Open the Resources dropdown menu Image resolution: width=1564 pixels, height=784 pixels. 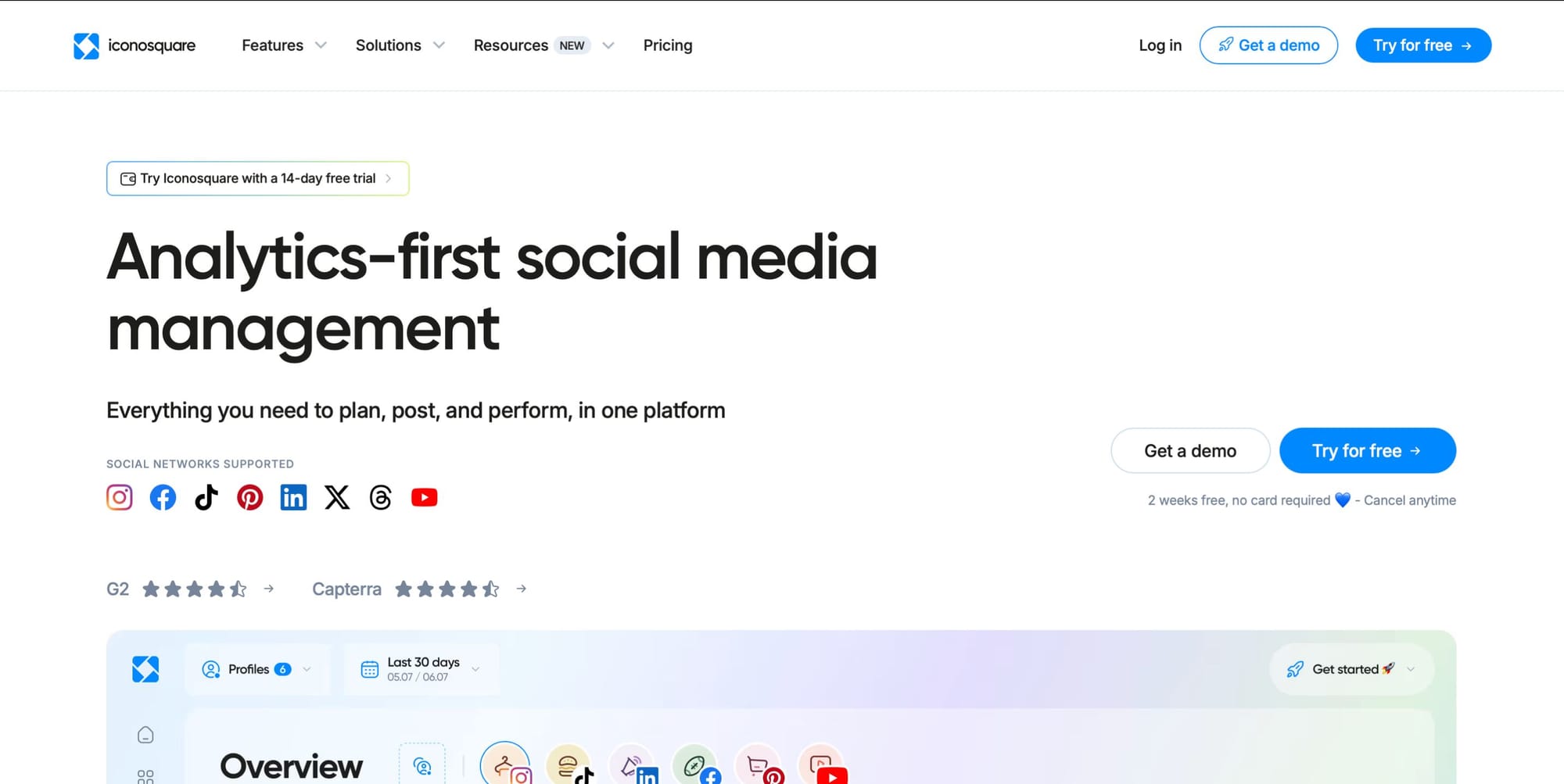[543, 45]
